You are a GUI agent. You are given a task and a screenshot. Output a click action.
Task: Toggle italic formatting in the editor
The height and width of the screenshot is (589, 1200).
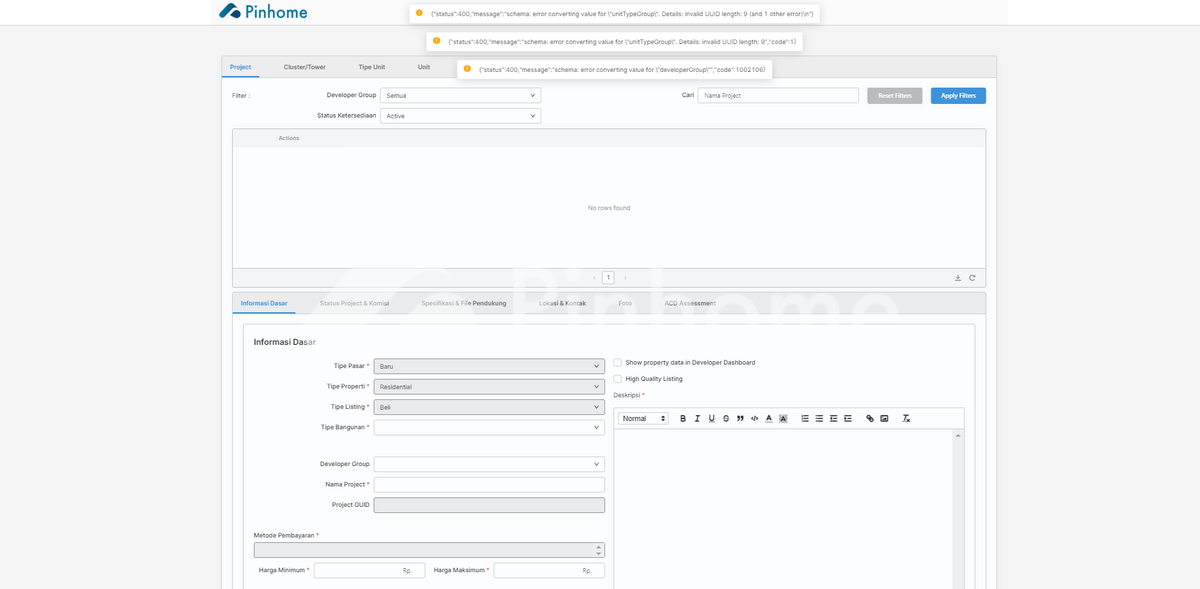[x=697, y=418]
